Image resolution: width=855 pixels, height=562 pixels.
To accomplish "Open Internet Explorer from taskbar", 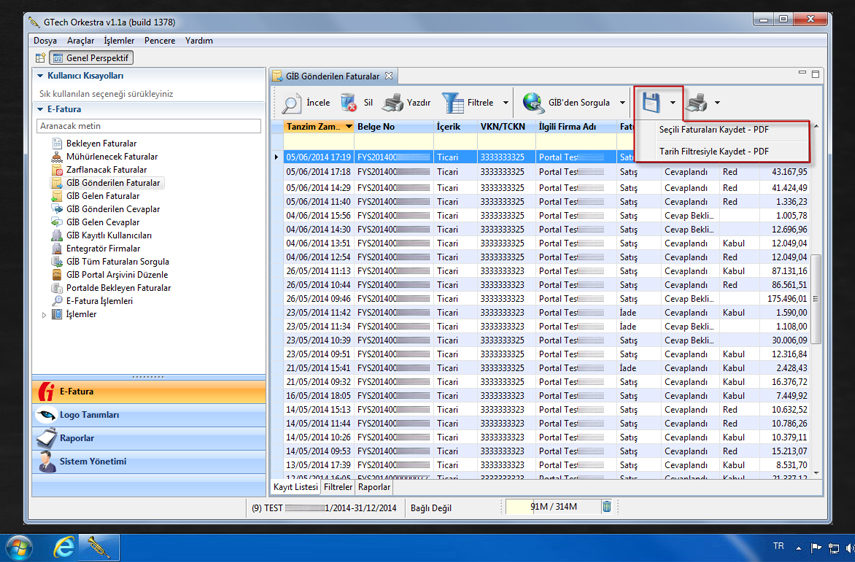I will 64,547.
